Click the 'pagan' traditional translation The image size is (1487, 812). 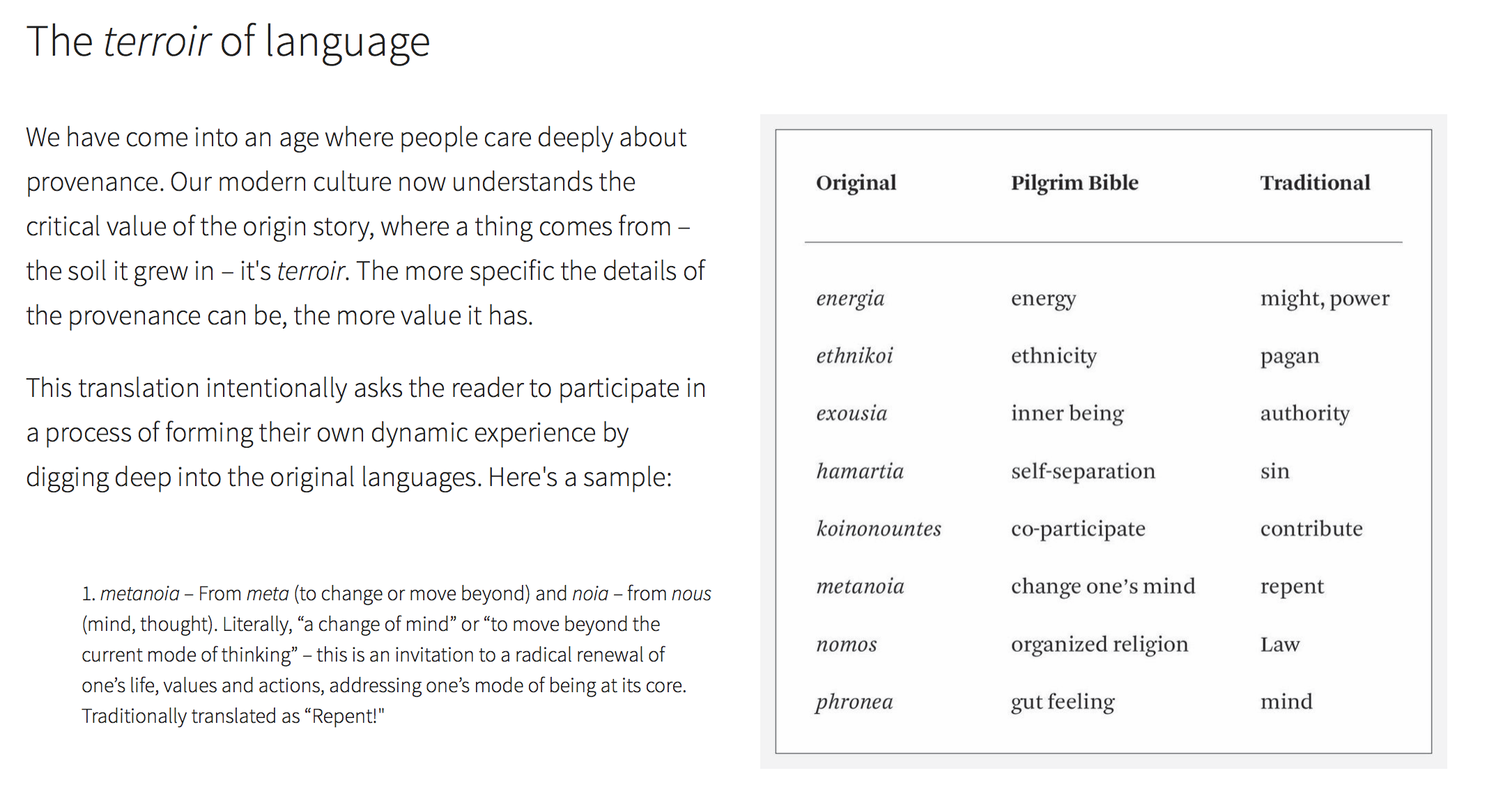click(x=1290, y=357)
